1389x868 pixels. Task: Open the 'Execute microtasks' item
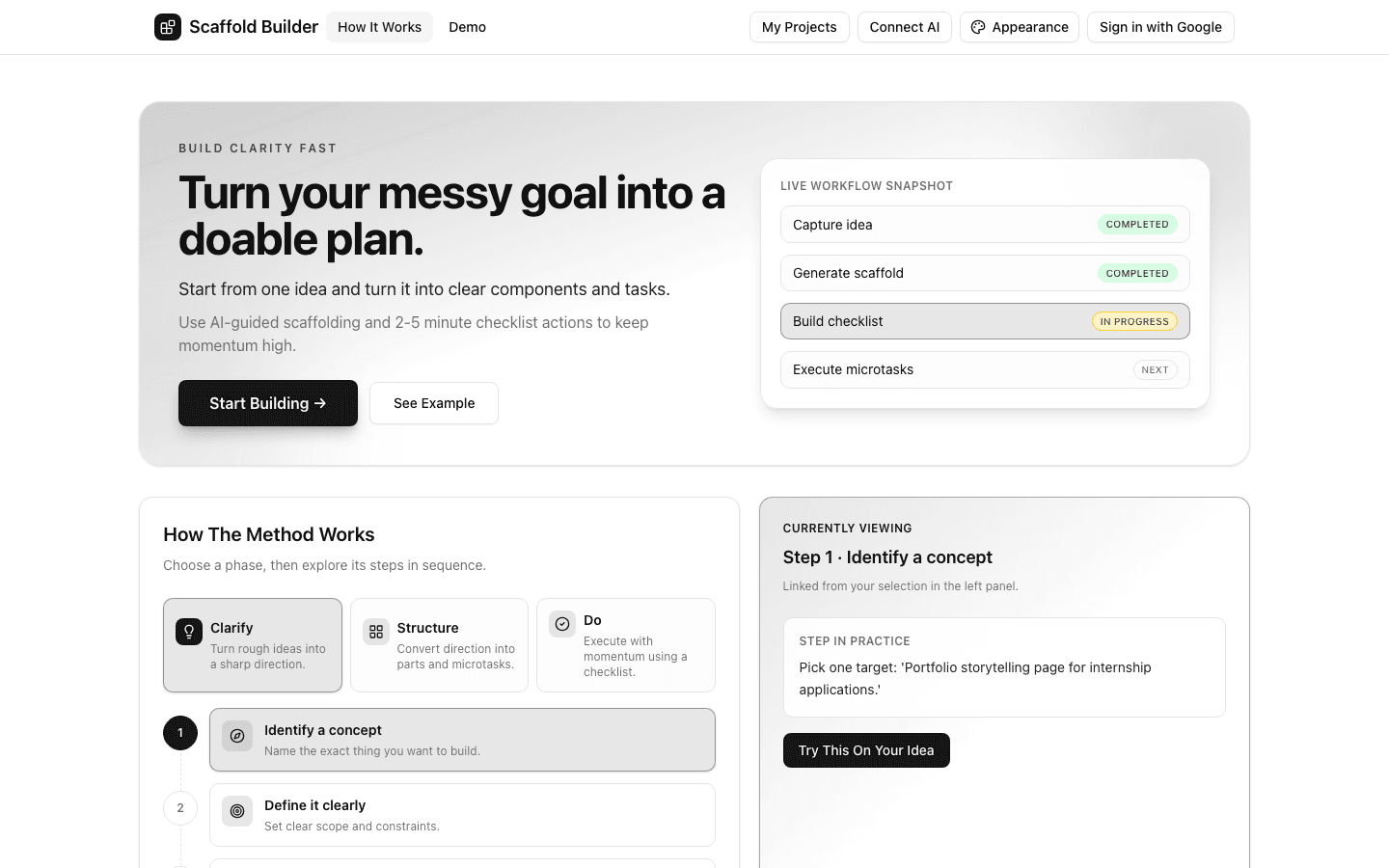click(985, 369)
